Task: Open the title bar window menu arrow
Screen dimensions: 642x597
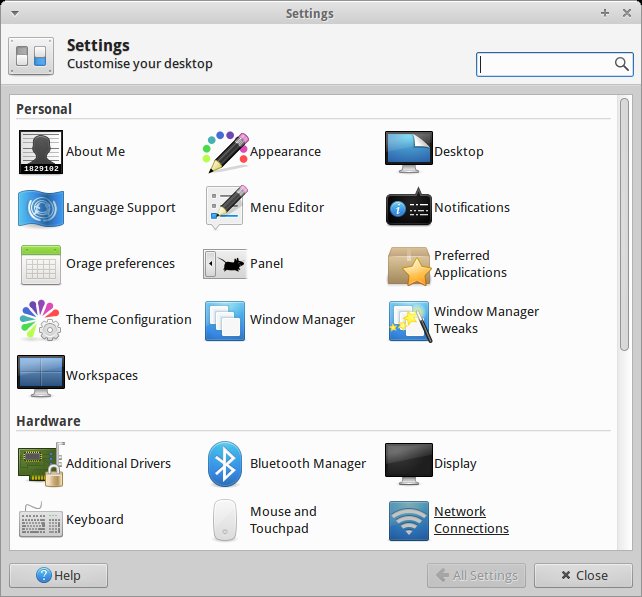Action: coord(15,13)
